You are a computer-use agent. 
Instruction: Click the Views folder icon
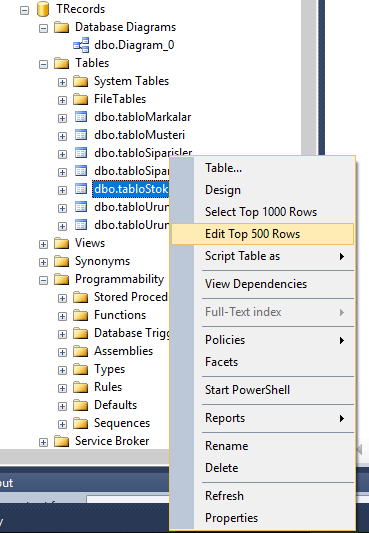click(x=62, y=243)
